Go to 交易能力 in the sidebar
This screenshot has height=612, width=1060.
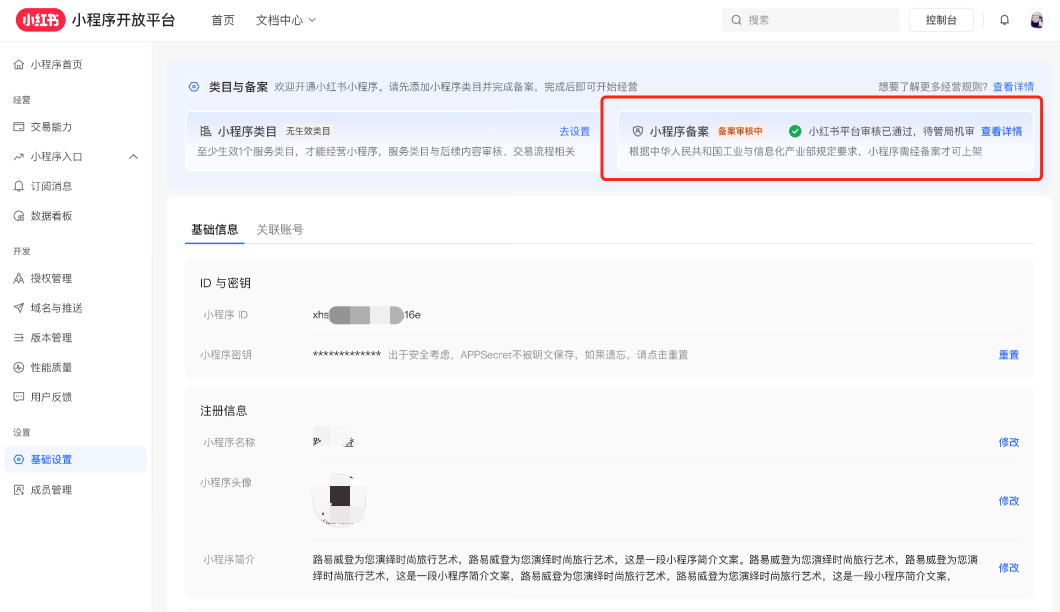point(51,127)
